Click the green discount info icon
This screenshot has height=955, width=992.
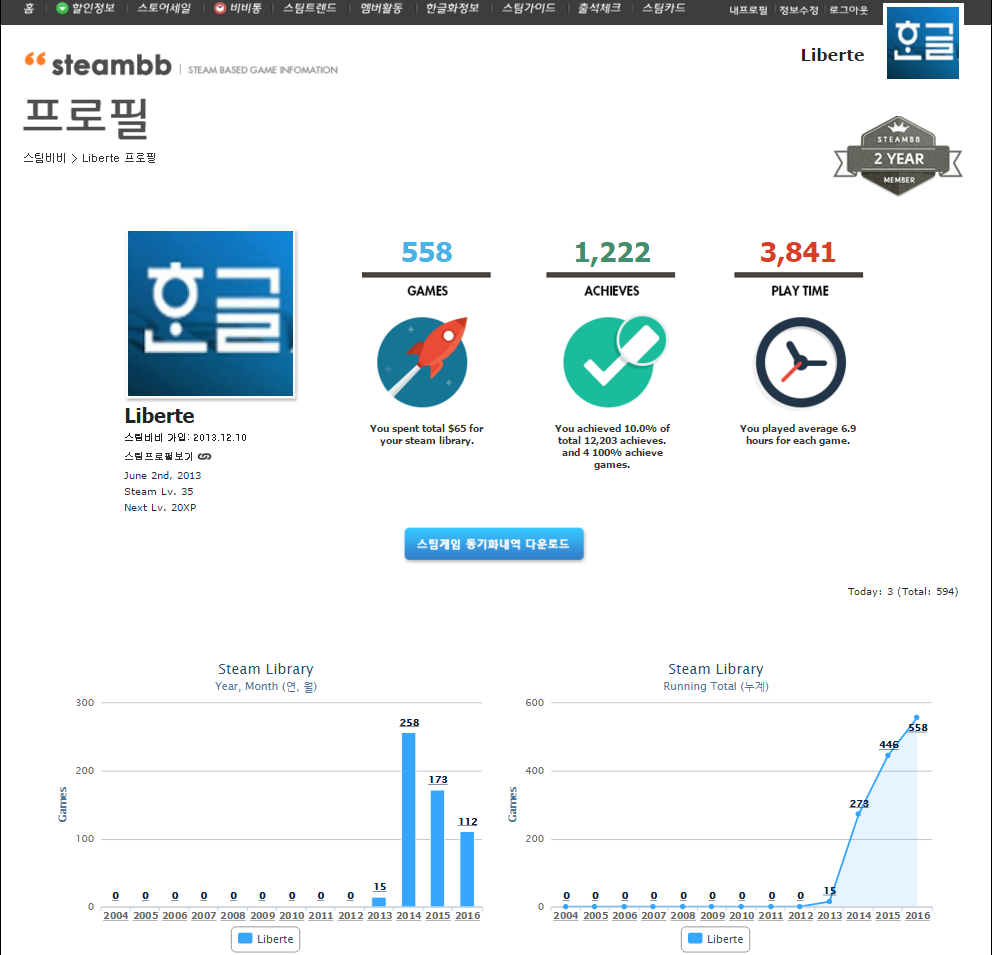[62, 8]
